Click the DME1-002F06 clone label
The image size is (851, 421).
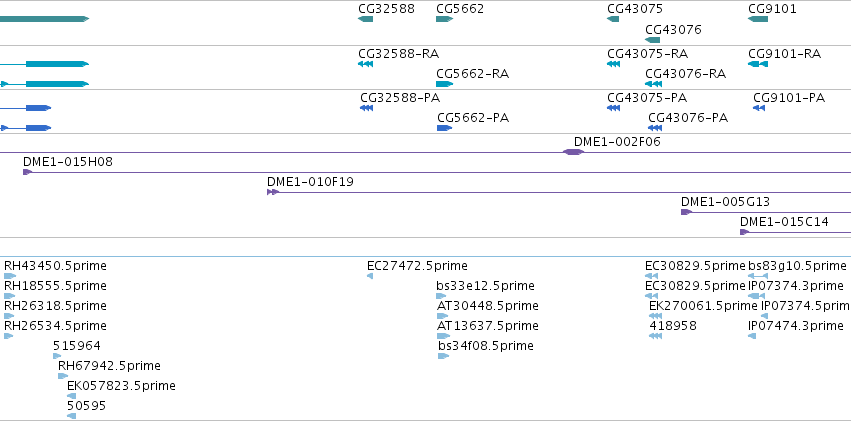[x=617, y=142]
